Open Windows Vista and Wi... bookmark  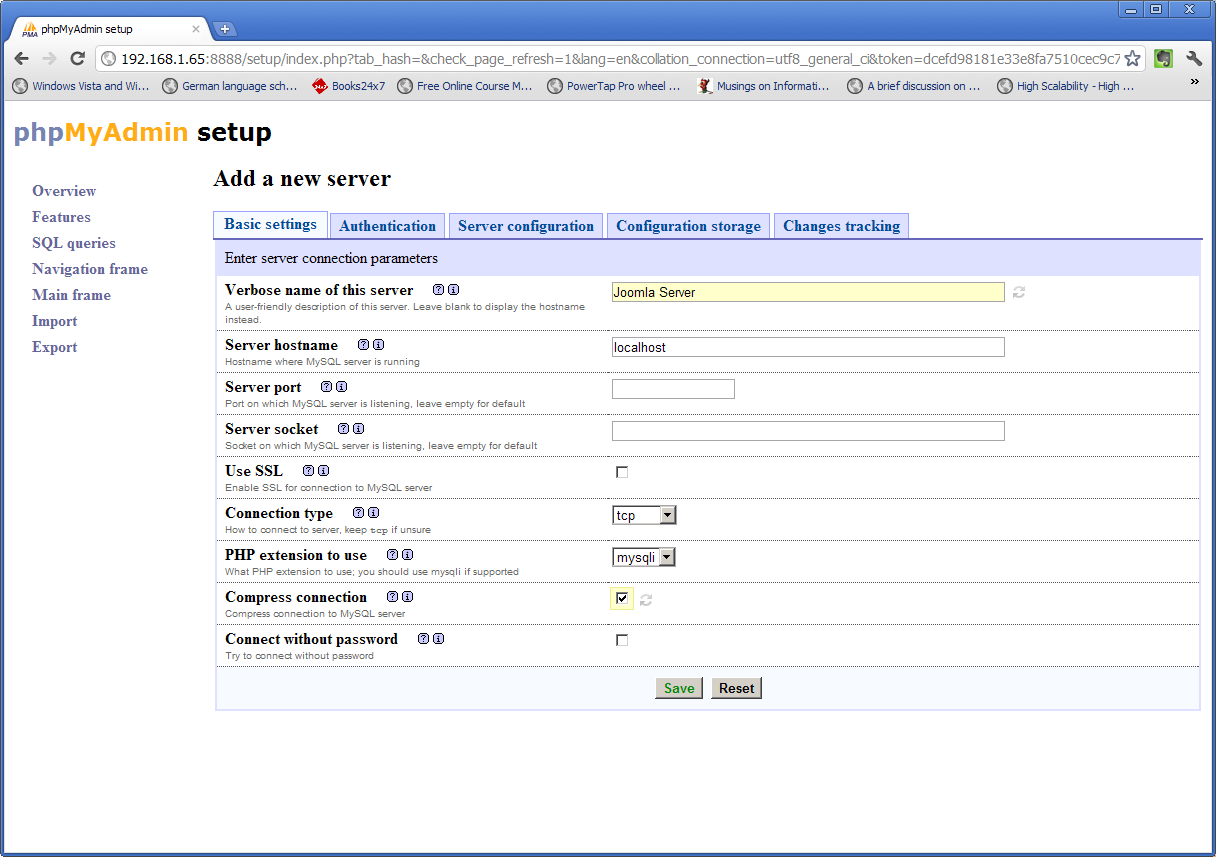coord(81,86)
